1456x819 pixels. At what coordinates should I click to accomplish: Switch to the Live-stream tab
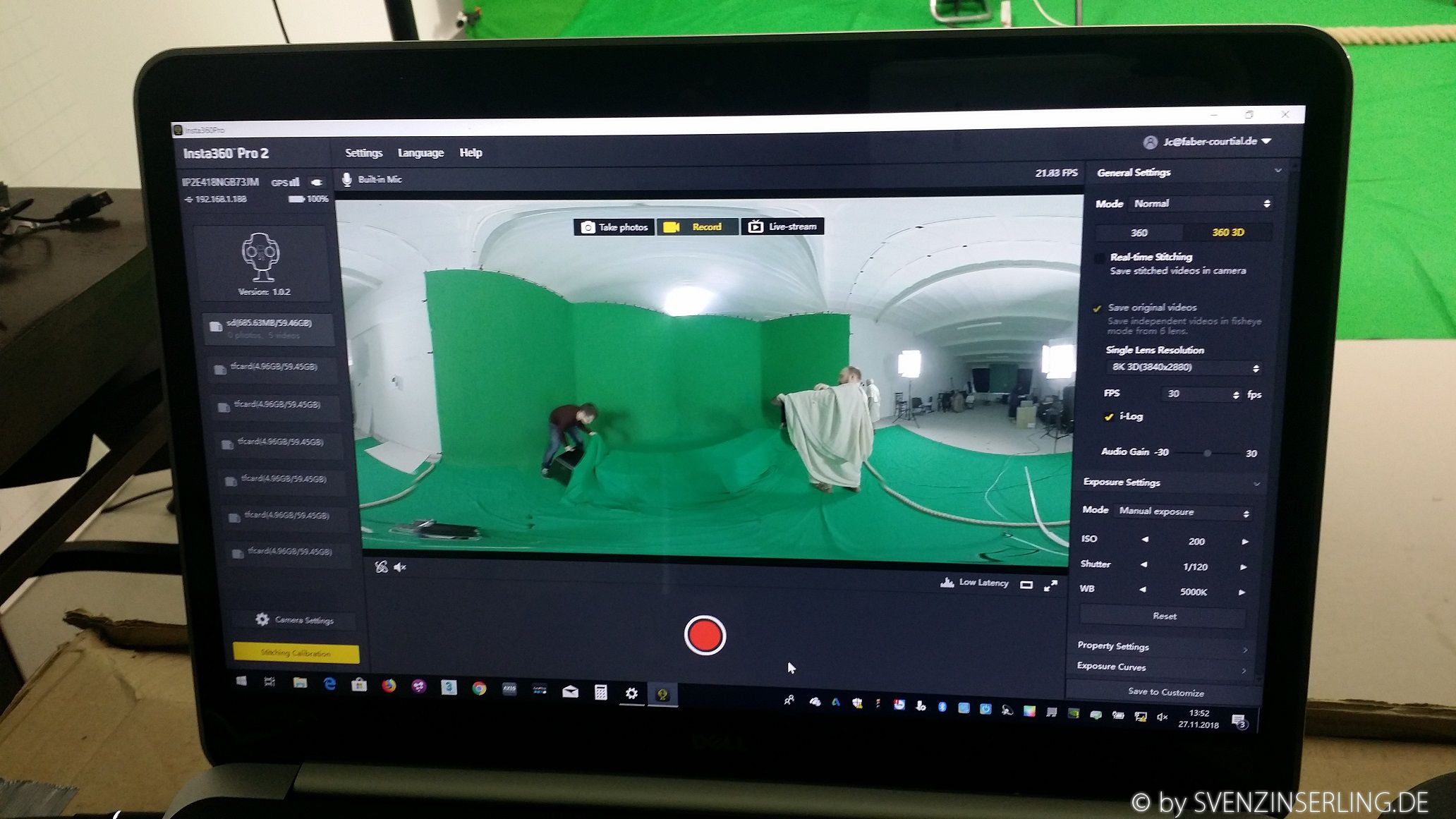[x=782, y=226]
